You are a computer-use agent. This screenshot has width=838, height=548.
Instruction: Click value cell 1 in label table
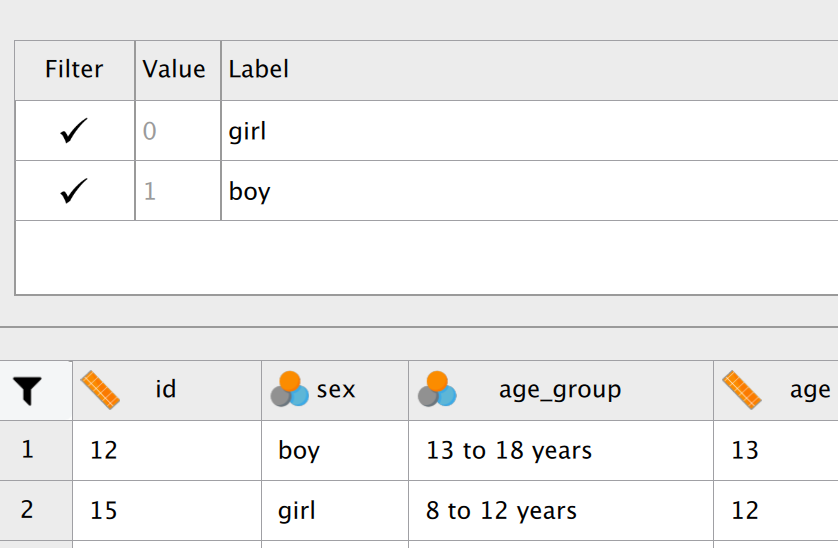point(177,191)
